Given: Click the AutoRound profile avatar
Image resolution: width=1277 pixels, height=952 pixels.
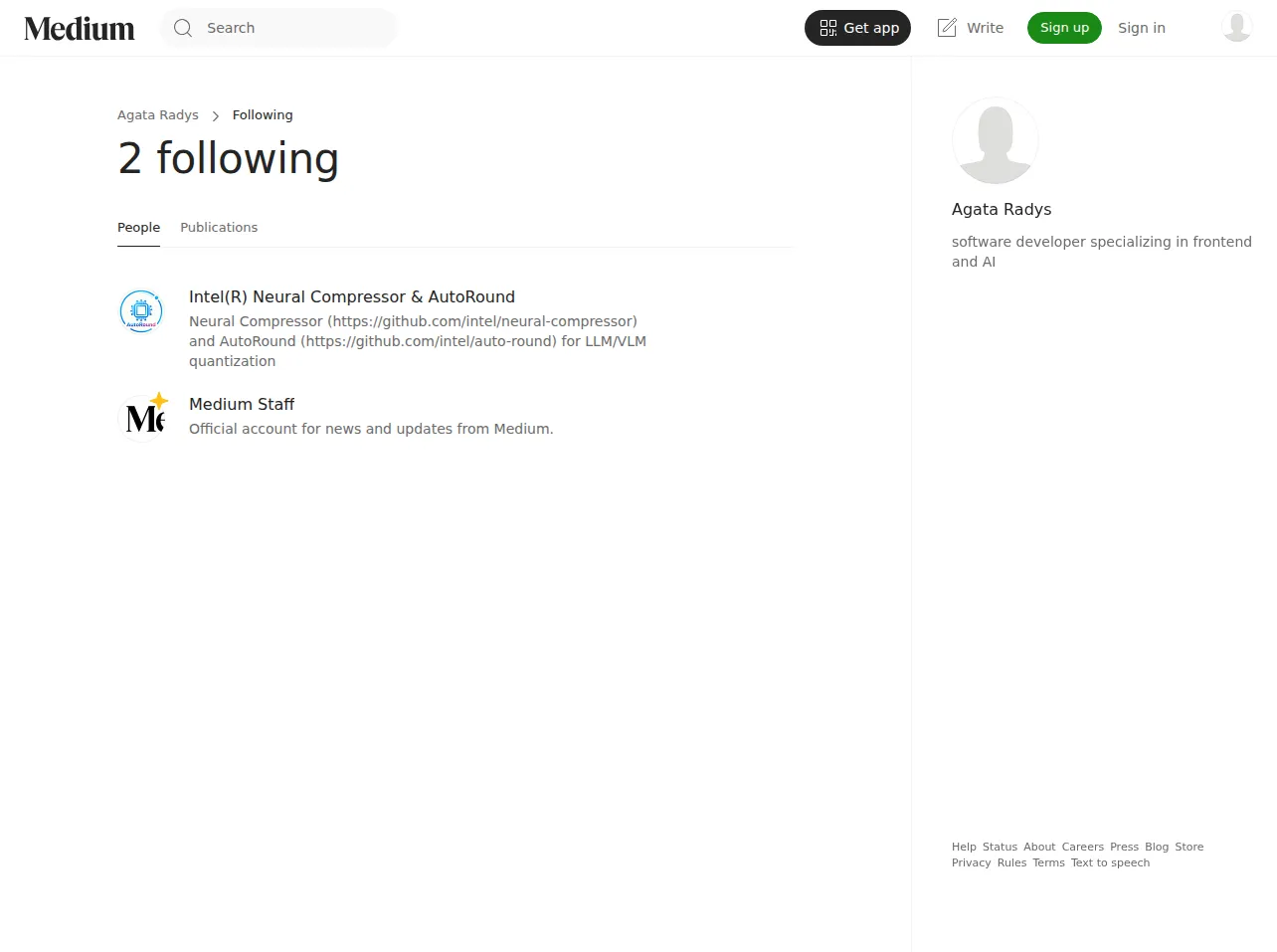Looking at the screenshot, I should (x=141, y=311).
